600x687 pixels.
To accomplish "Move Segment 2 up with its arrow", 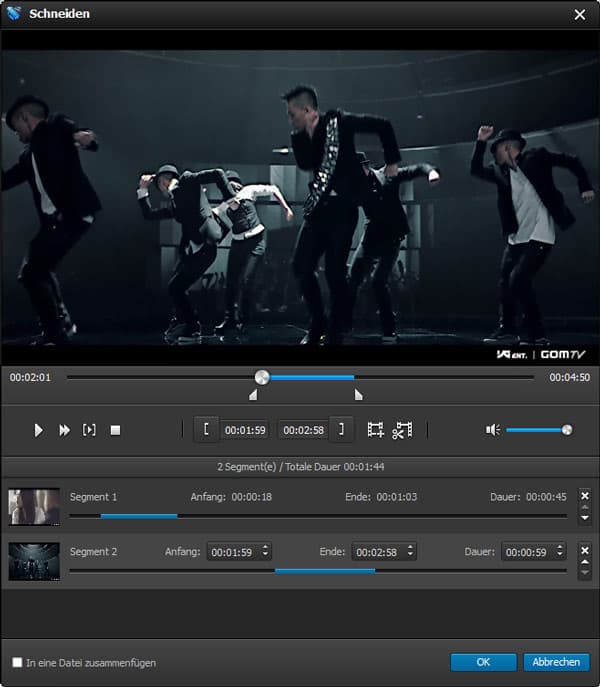I will coord(585,562).
